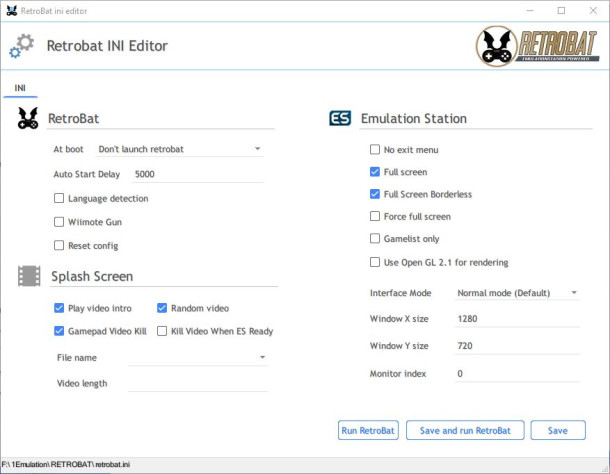The image size is (610, 474).
Task: Click the title bar RetroBat app icon
Action: click(x=12, y=11)
